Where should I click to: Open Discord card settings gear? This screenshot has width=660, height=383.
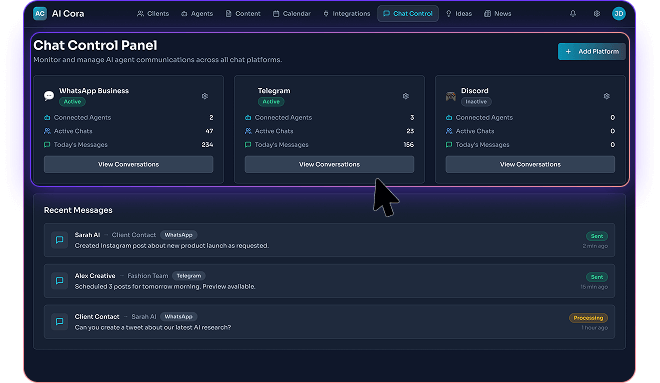point(607,96)
